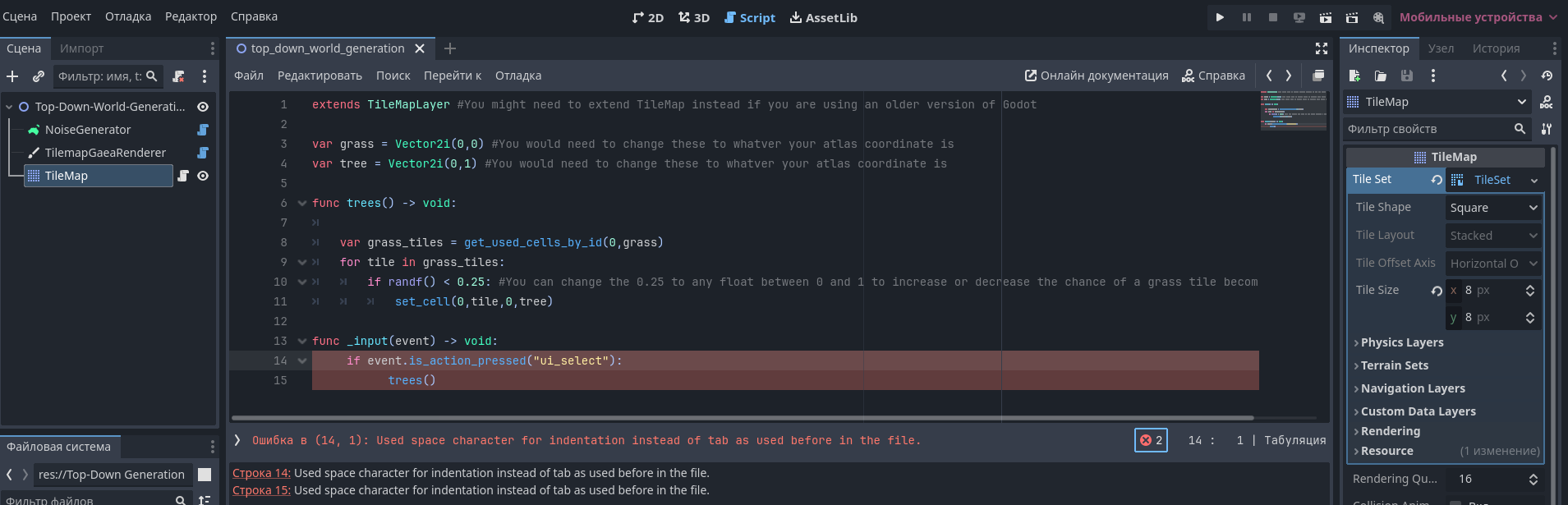Run the project with the play icon
The width and height of the screenshot is (1568, 505).
(1220, 17)
